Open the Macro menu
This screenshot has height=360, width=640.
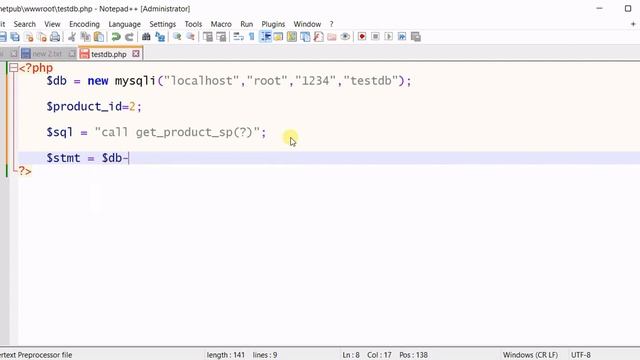point(221,24)
